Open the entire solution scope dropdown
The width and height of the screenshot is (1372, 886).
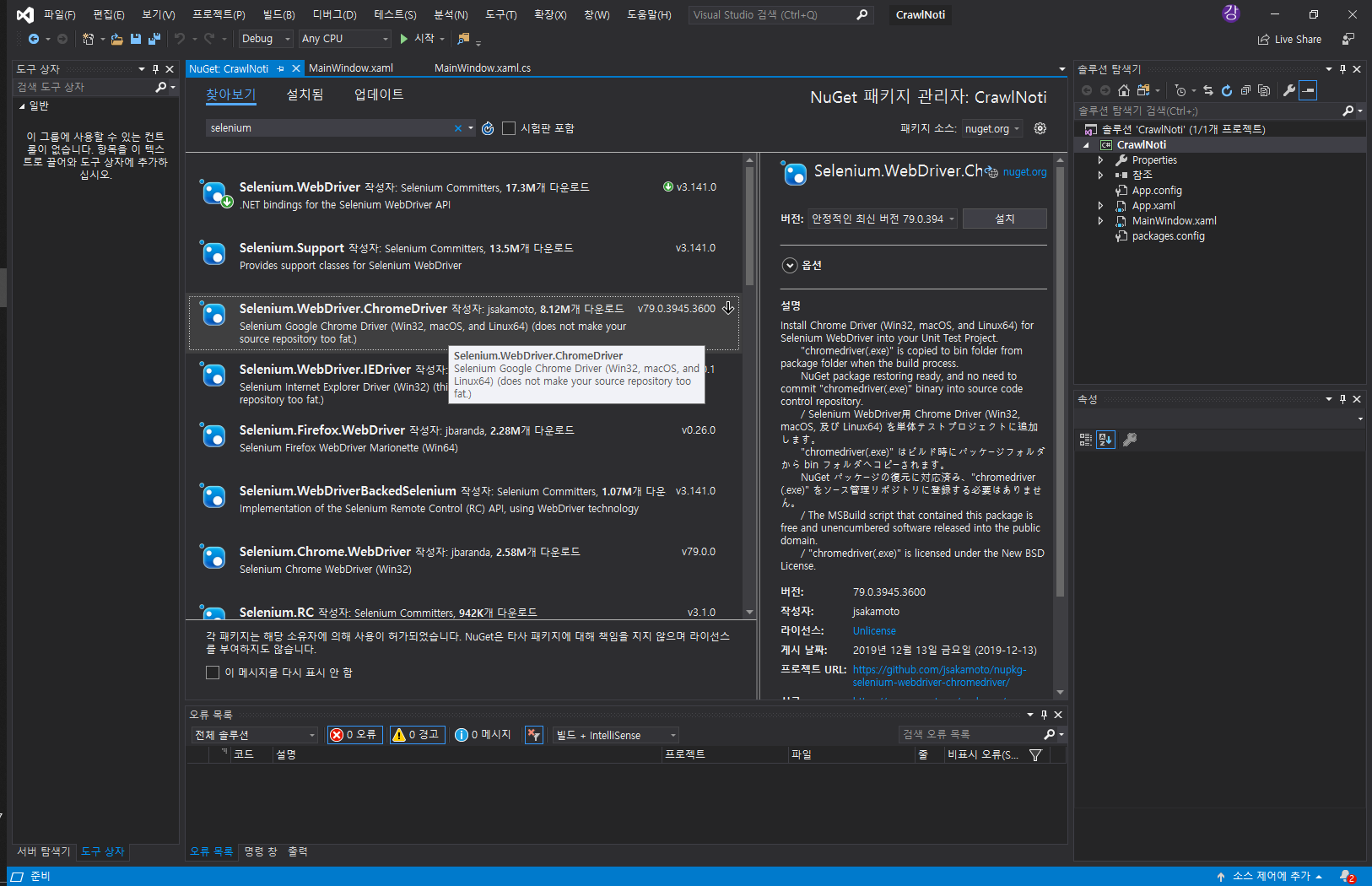point(254,735)
